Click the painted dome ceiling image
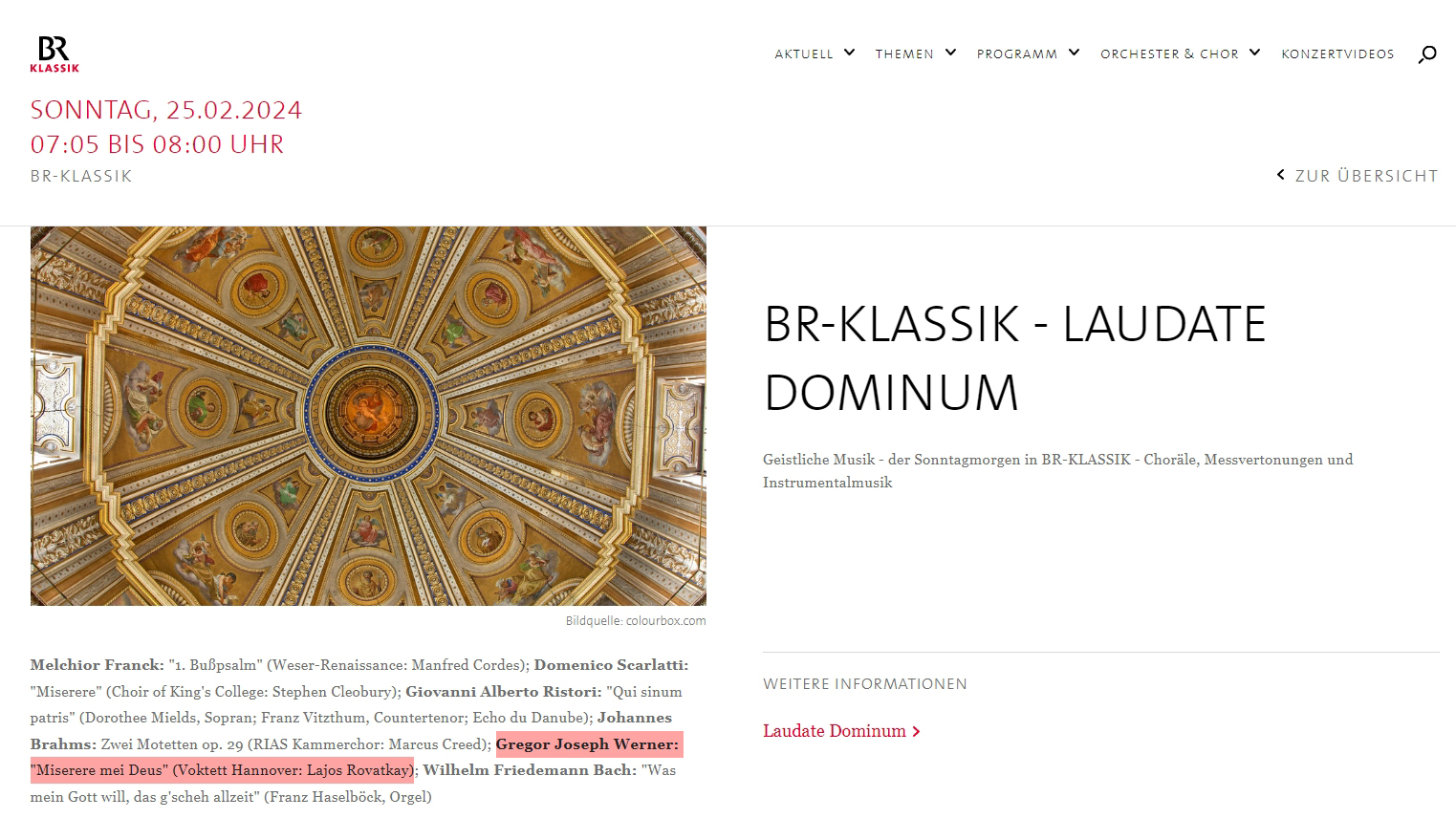This screenshot has height=840, width=1456. click(368, 416)
